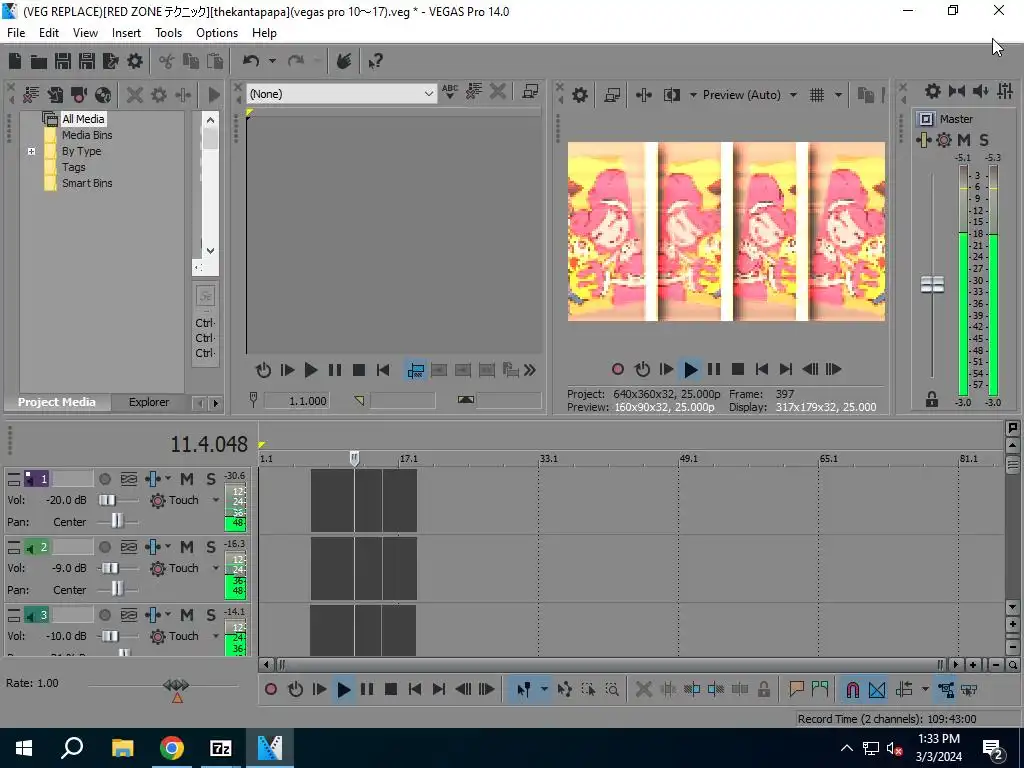1024x768 pixels.
Task: Open Google Chrome from the taskbar
Action: click(172, 748)
